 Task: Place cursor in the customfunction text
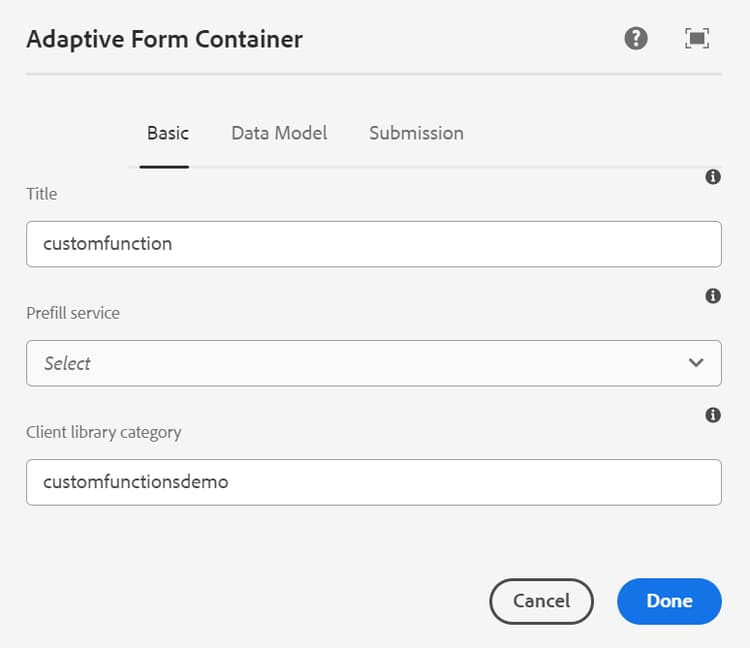click(x=108, y=244)
